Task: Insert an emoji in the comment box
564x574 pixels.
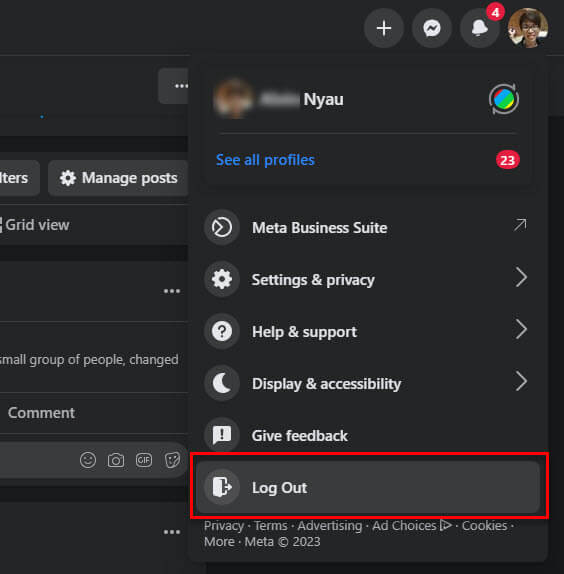Action: [x=88, y=460]
